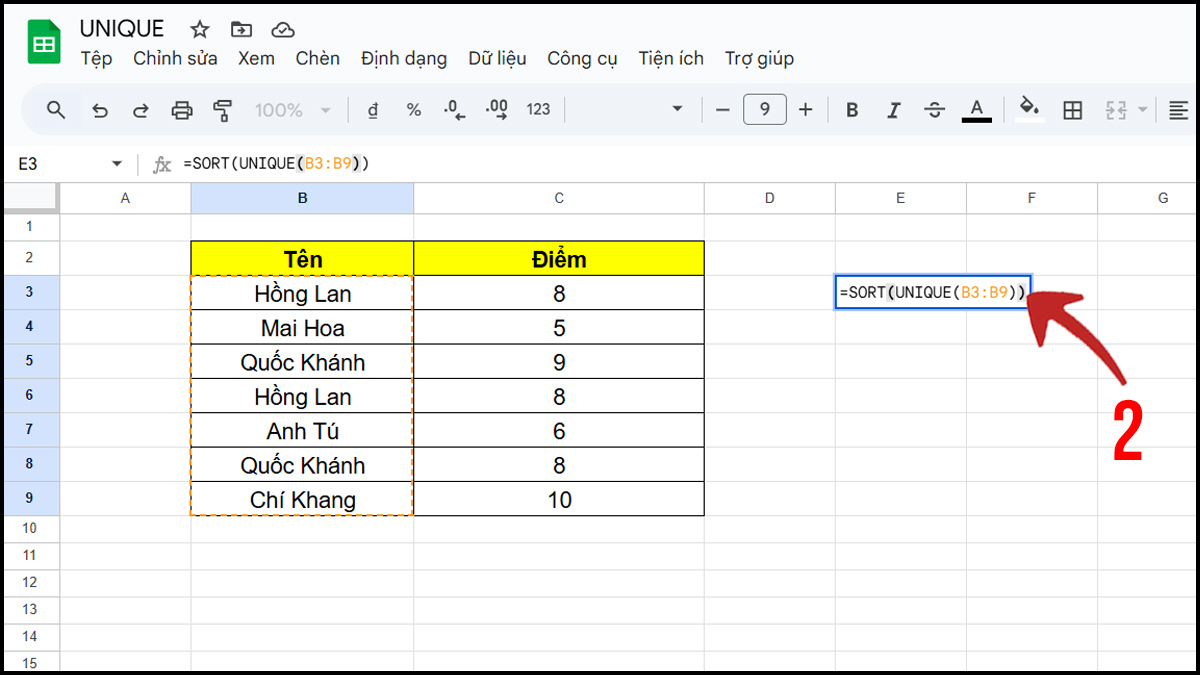The width and height of the screenshot is (1200, 675).
Task: Apply currency format with the đ icon
Action: [371, 109]
